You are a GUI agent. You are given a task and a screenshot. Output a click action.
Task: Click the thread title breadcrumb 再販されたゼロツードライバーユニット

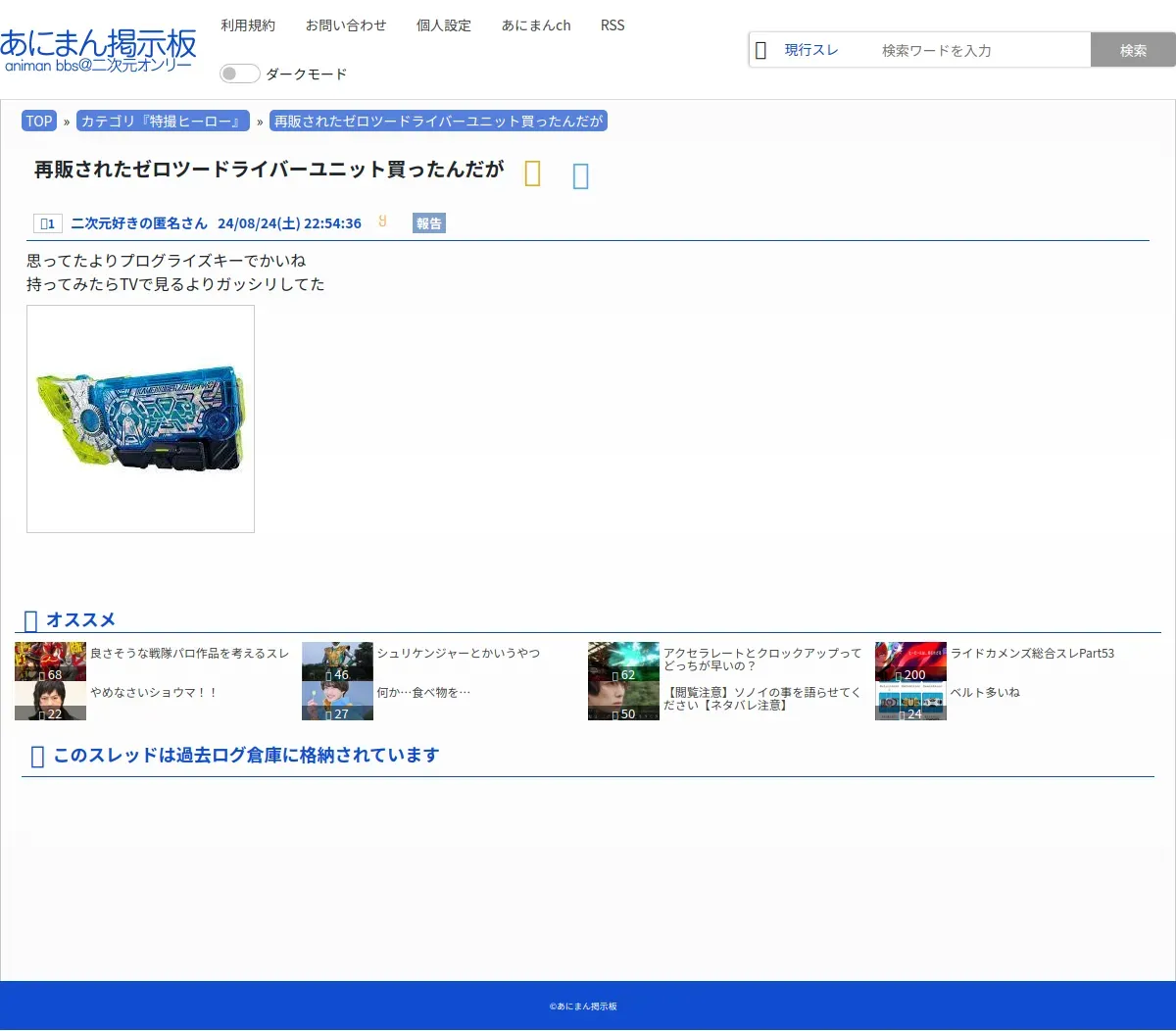(x=438, y=121)
